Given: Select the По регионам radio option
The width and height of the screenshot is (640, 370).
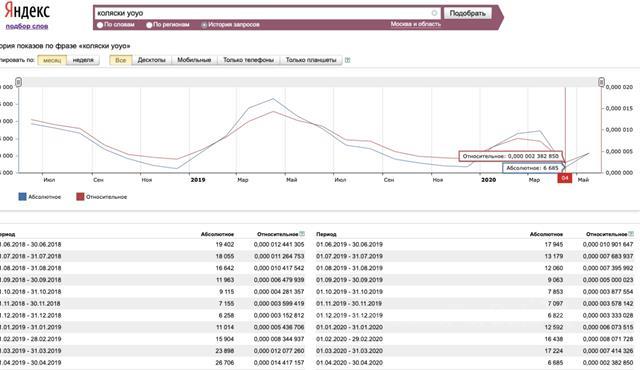Looking at the screenshot, I should (x=149, y=25).
